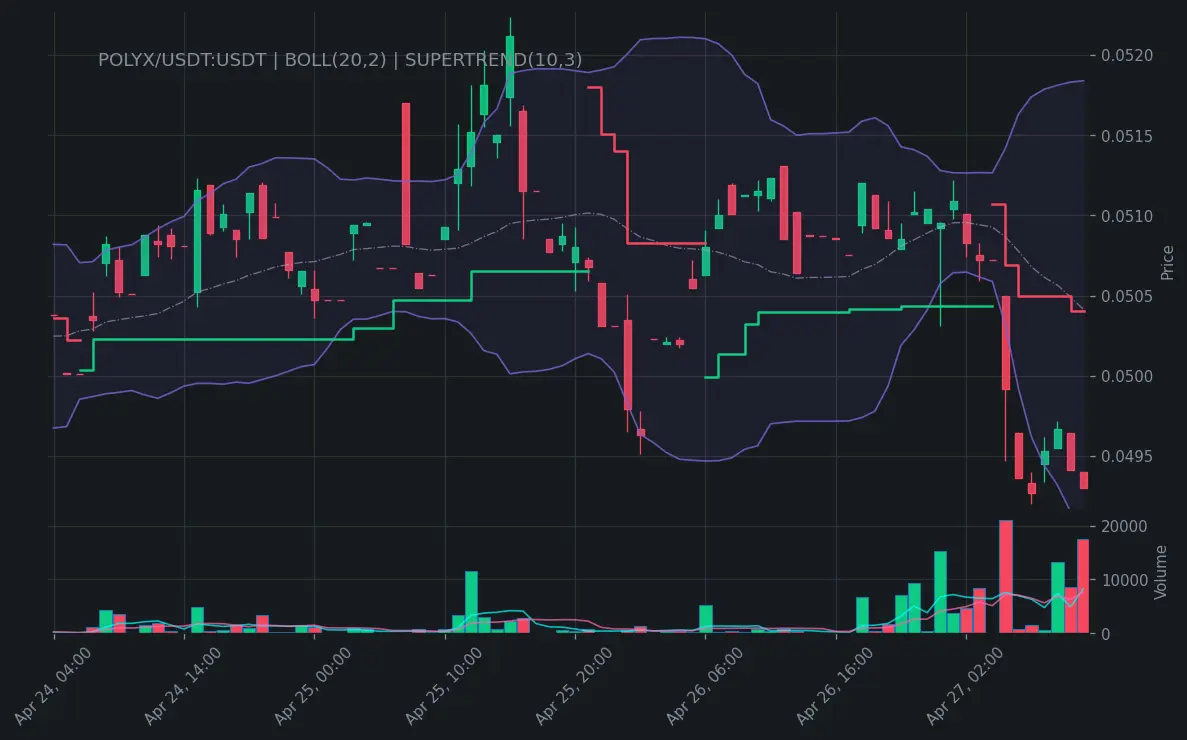Click the 10000 volume axis label
The width and height of the screenshot is (1187, 740).
(1124, 580)
